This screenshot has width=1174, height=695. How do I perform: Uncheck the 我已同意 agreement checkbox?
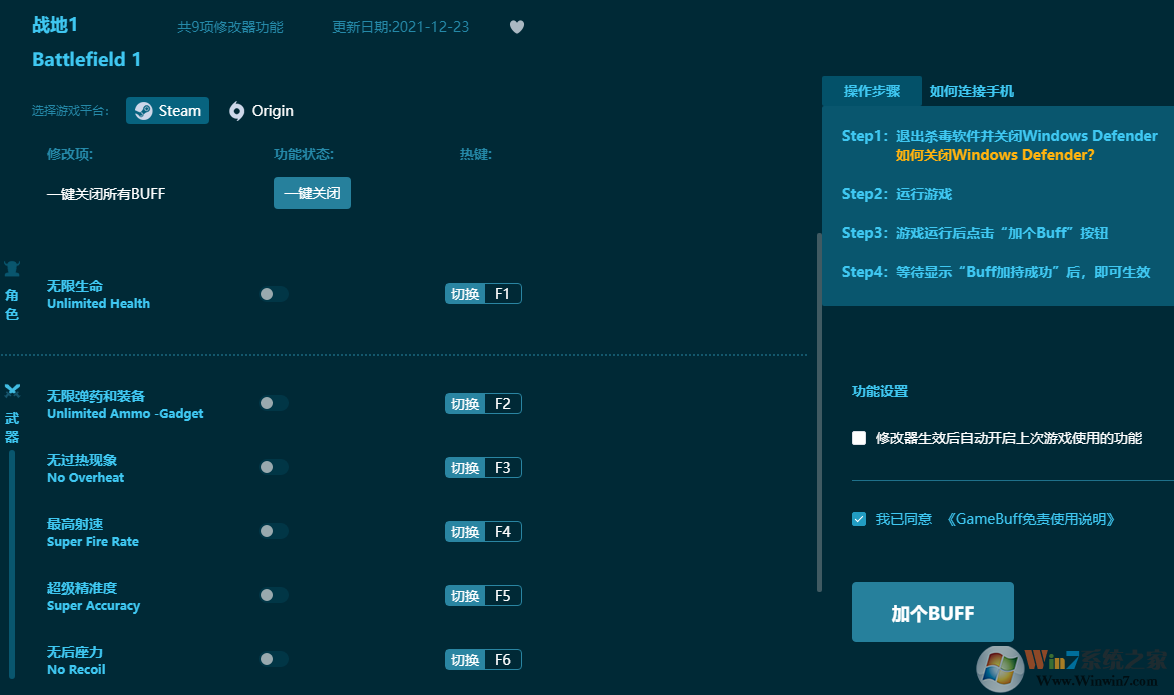(858, 519)
